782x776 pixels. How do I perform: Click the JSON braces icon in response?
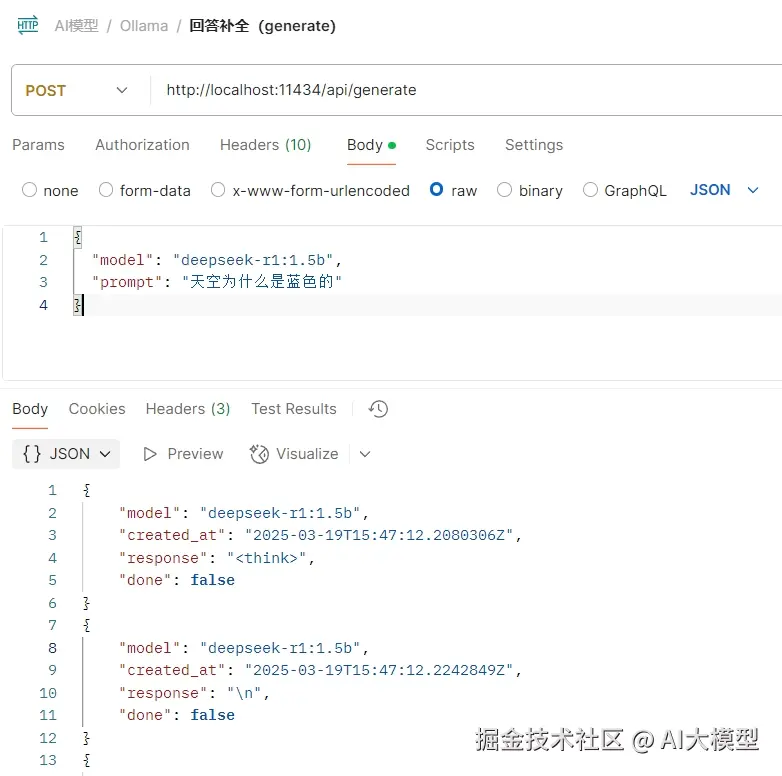(x=32, y=454)
